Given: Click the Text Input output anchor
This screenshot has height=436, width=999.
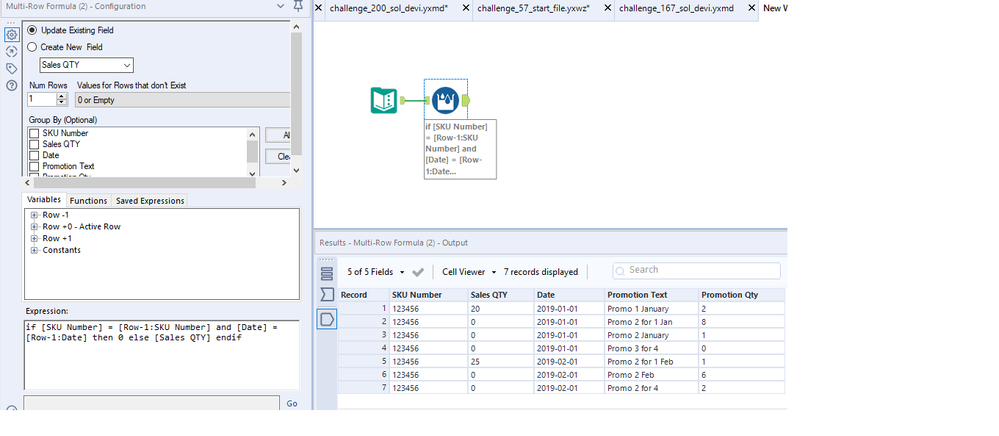Looking at the screenshot, I should pos(403,100).
